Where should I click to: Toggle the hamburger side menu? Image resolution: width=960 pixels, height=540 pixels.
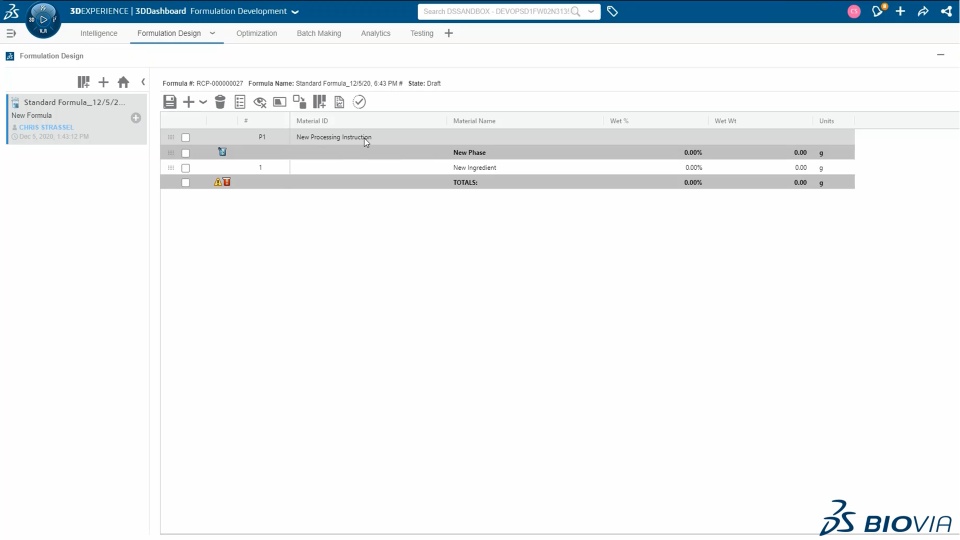pyautogui.click(x=10, y=33)
